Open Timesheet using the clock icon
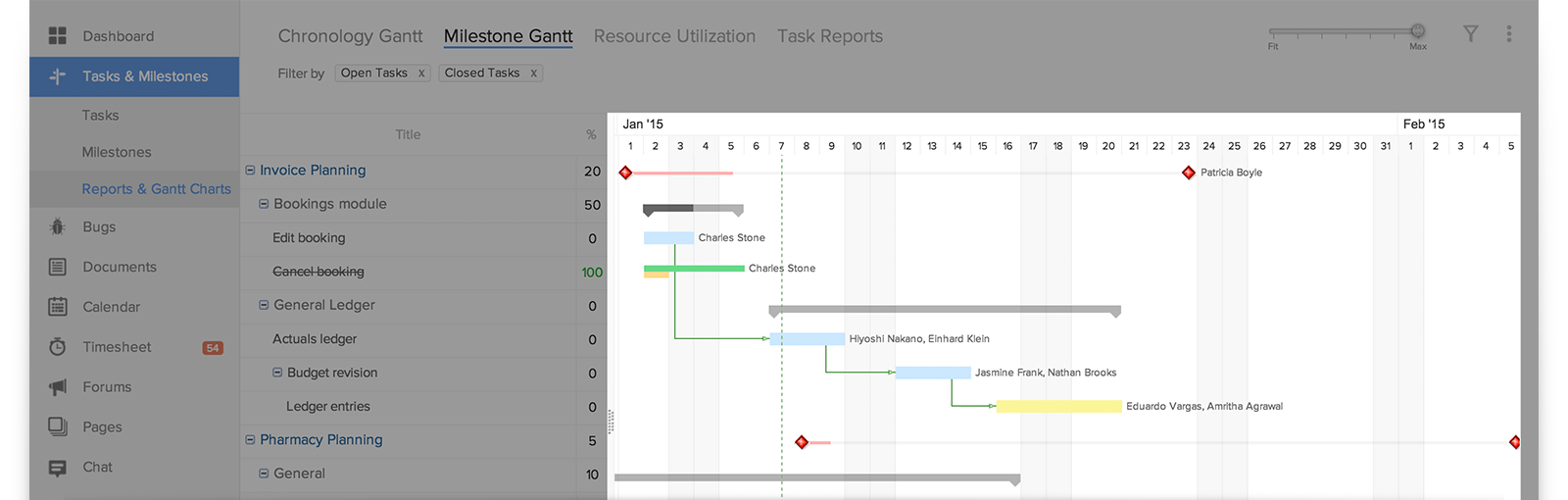Screen dimensions: 1568x500 [58, 347]
